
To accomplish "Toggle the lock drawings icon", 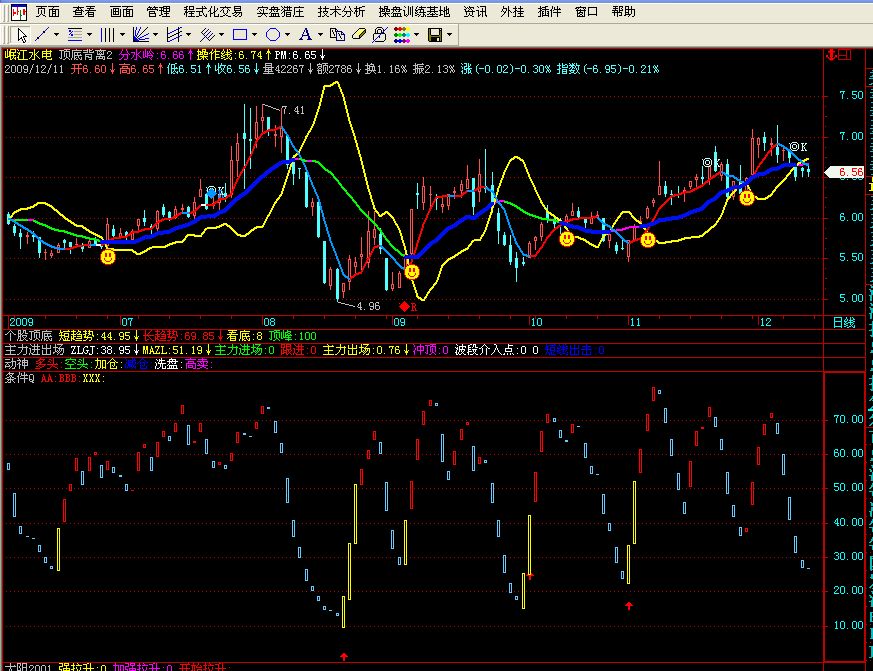I will 379,35.
